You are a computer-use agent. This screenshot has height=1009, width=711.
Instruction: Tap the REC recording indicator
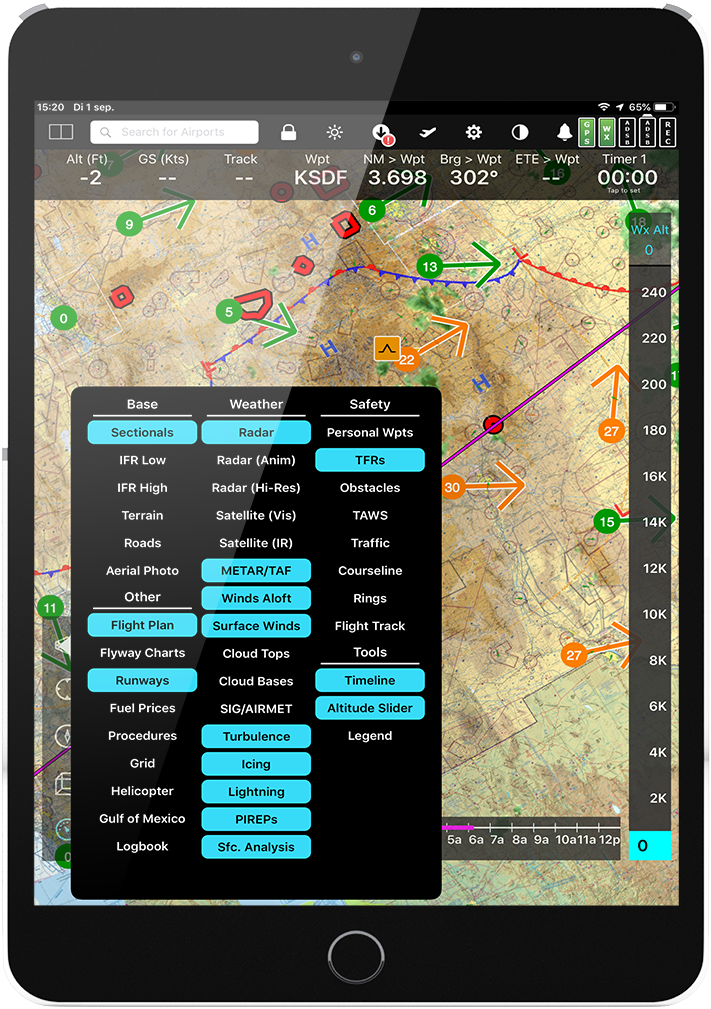(668, 132)
